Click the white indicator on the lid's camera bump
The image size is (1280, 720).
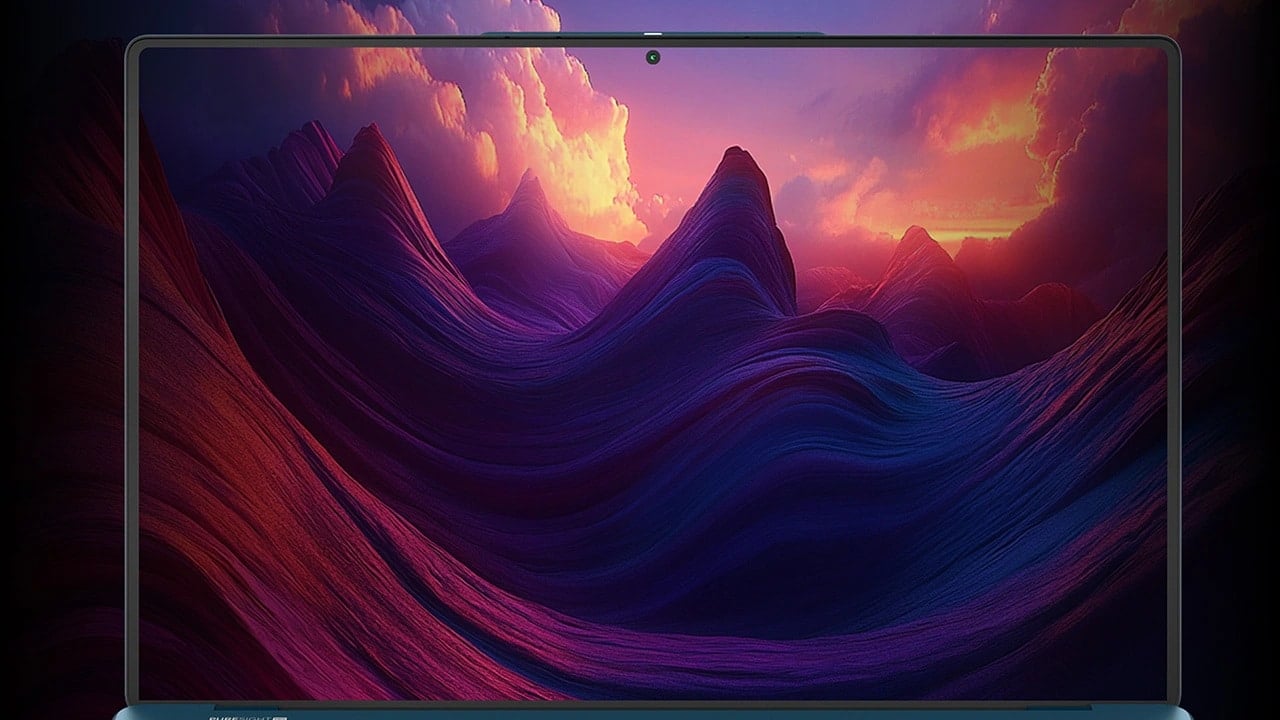[x=652, y=35]
